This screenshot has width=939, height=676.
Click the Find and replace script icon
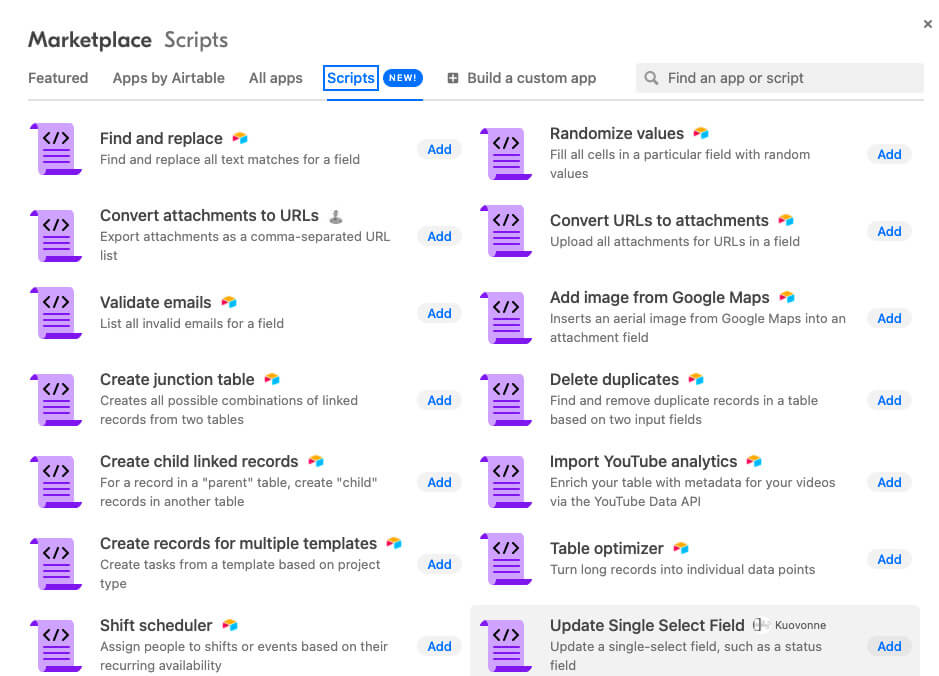[x=55, y=150]
